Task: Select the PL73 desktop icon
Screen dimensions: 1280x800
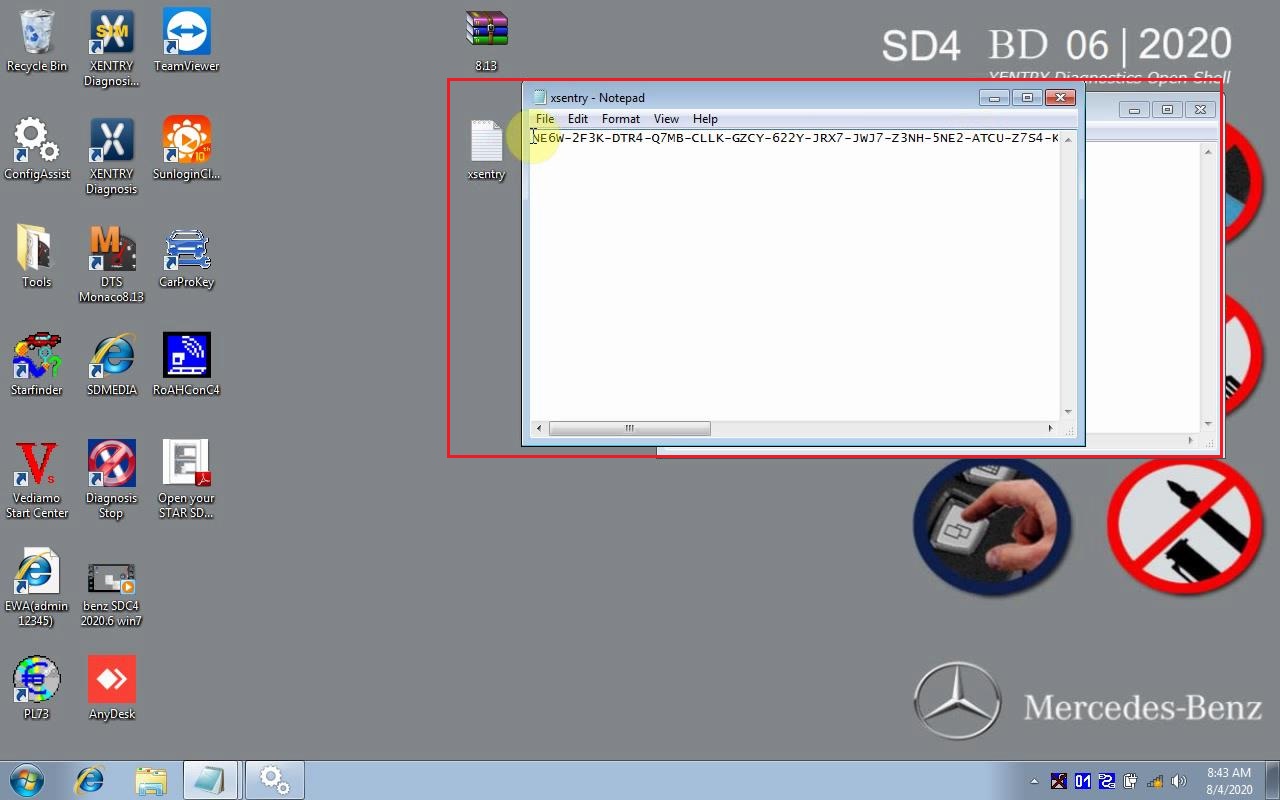Action: pyautogui.click(x=37, y=690)
